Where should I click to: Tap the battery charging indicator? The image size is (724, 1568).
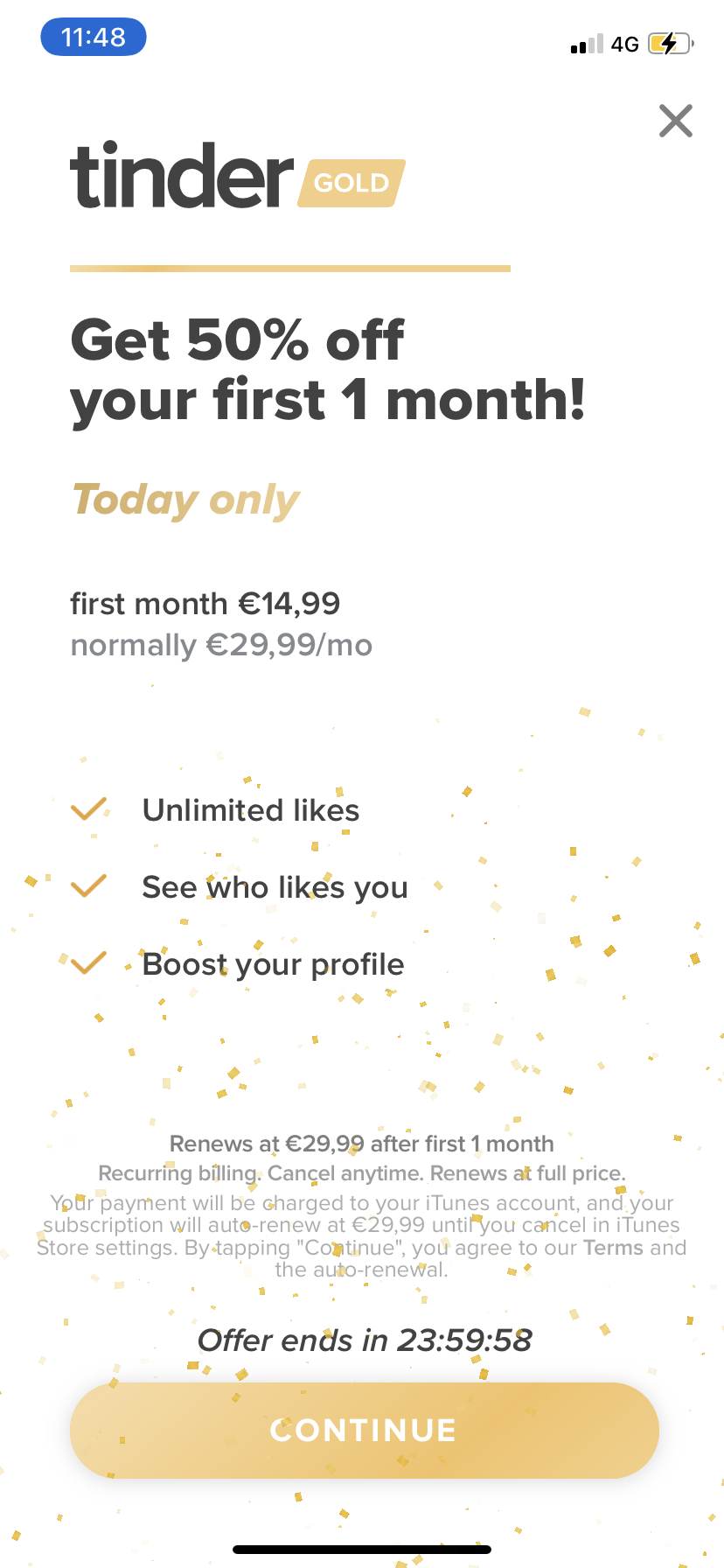(x=668, y=43)
